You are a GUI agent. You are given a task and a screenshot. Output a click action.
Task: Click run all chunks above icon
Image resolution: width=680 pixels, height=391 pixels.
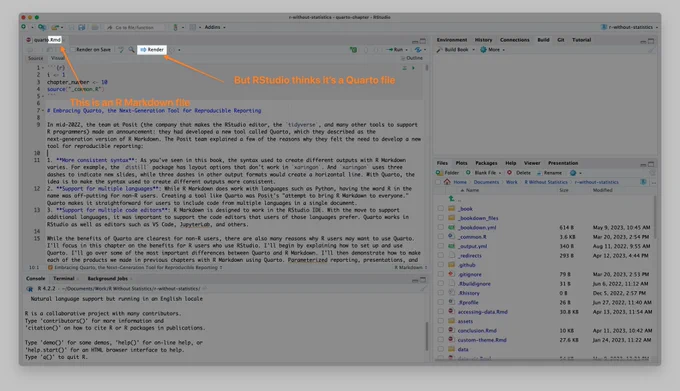point(404,68)
